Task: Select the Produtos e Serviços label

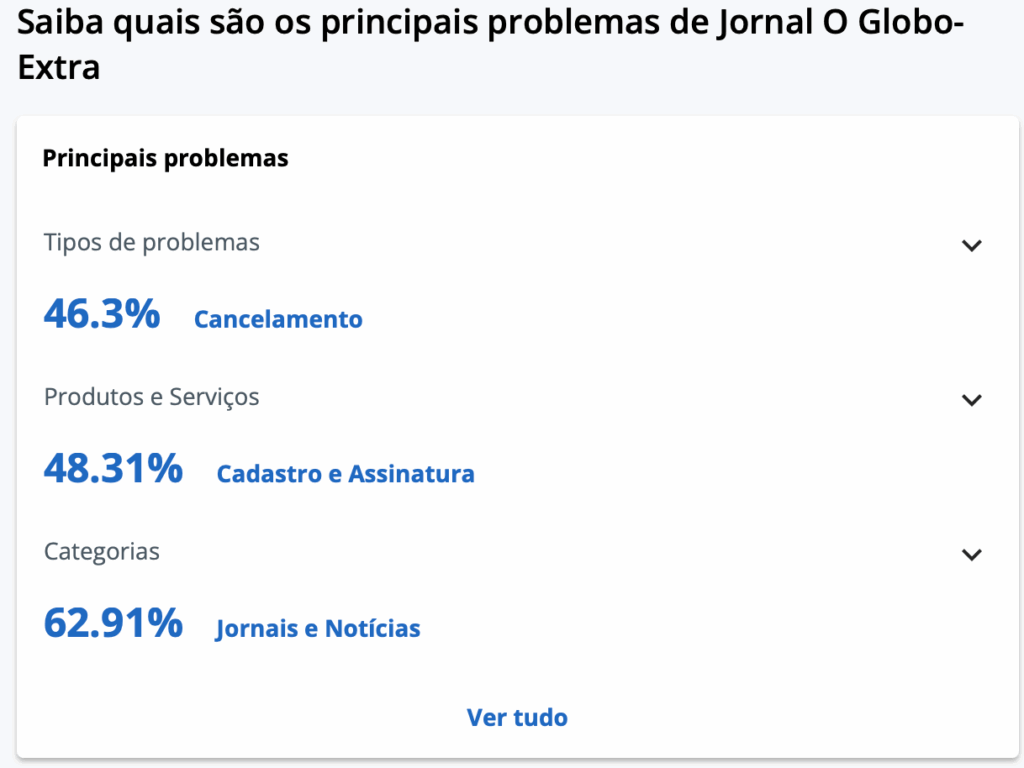Action: [x=152, y=397]
